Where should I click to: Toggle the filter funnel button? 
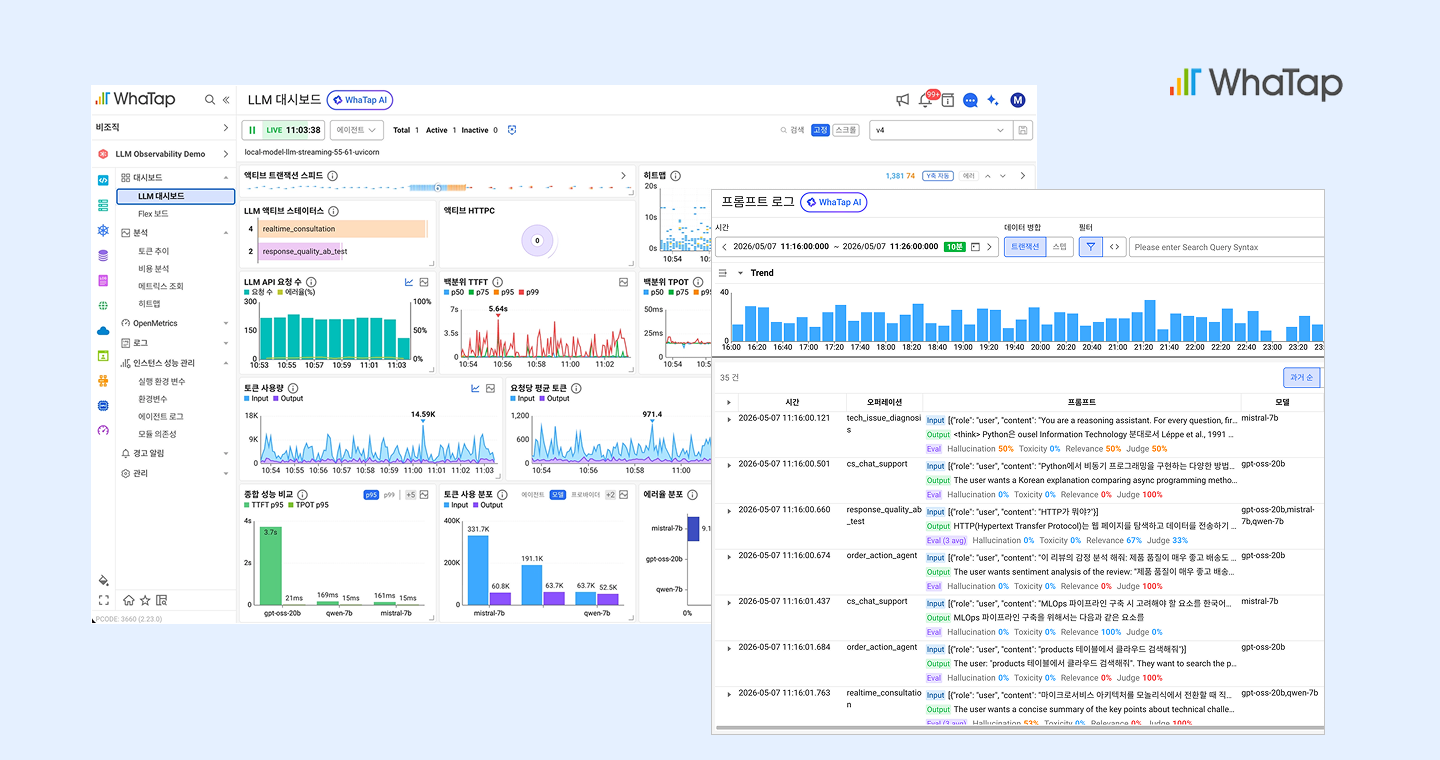coord(1091,247)
